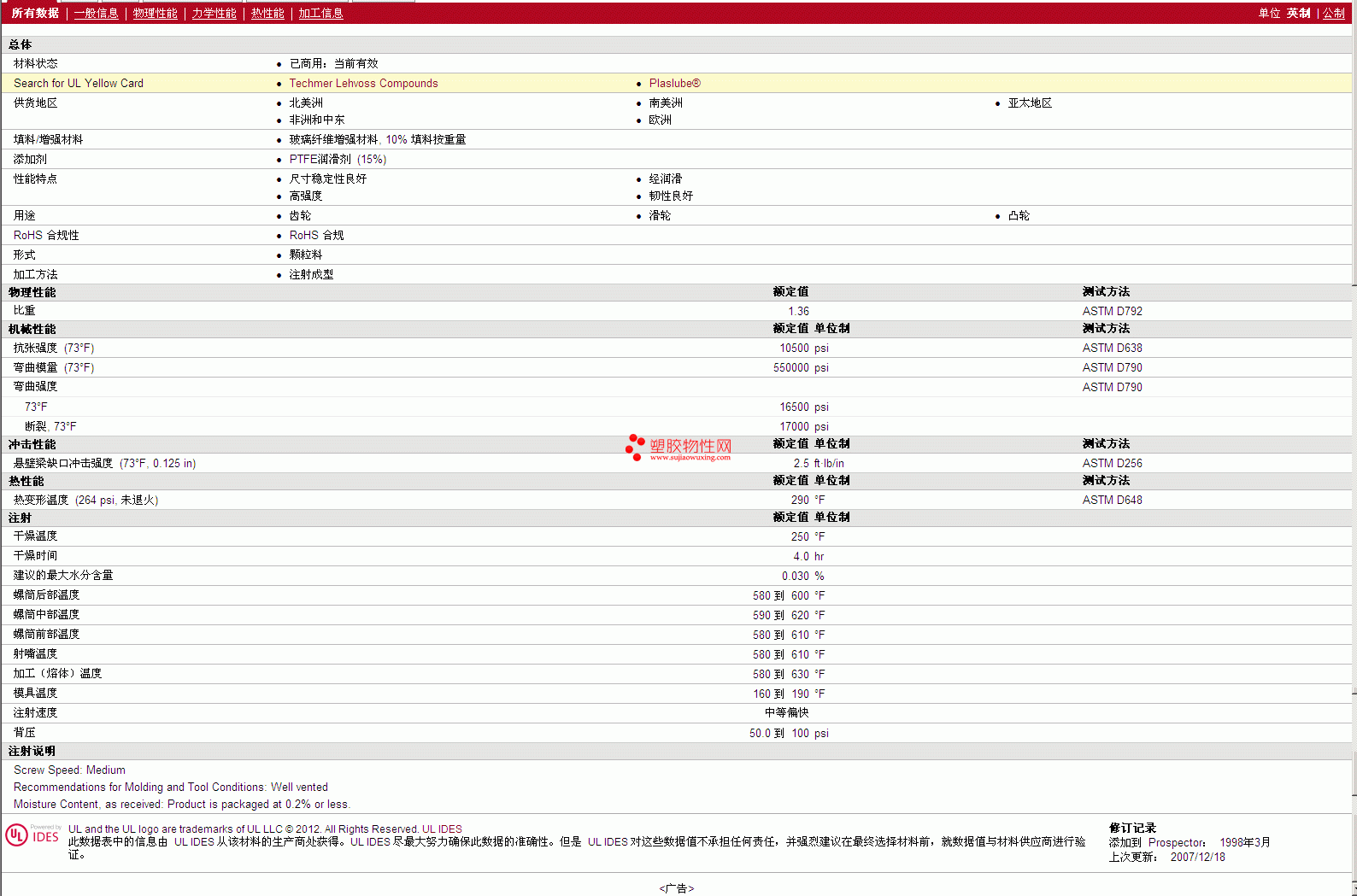The image size is (1357, 896).
Task: Select the 注射速度 value 中等偏快
Action: pyautogui.click(x=786, y=713)
